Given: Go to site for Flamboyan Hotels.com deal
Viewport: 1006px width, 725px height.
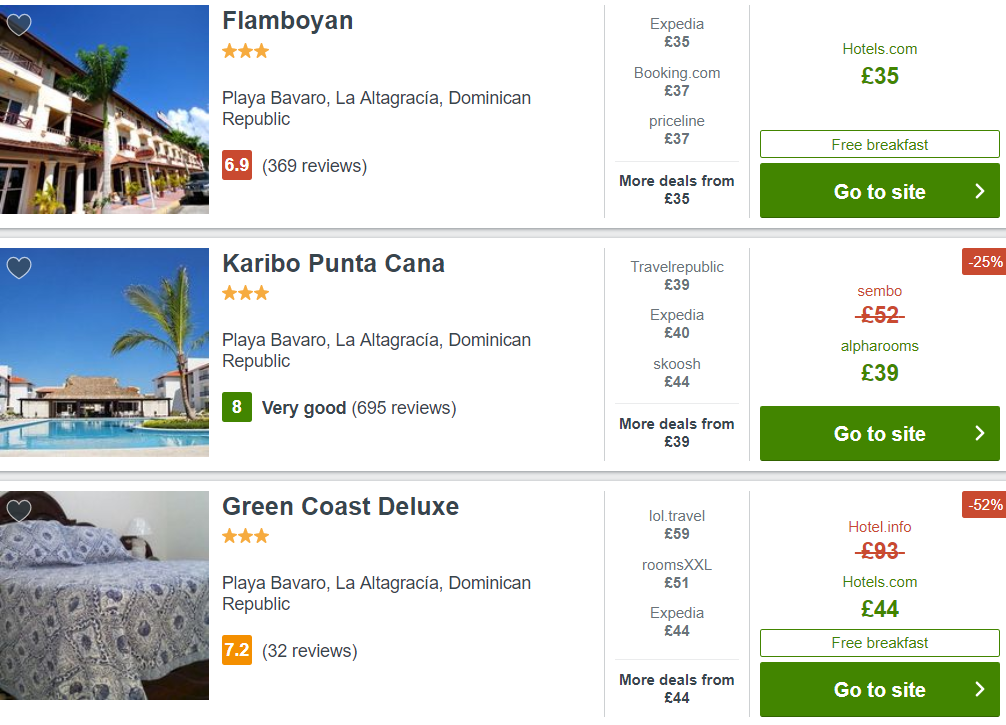Looking at the screenshot, I should [880, 191].
